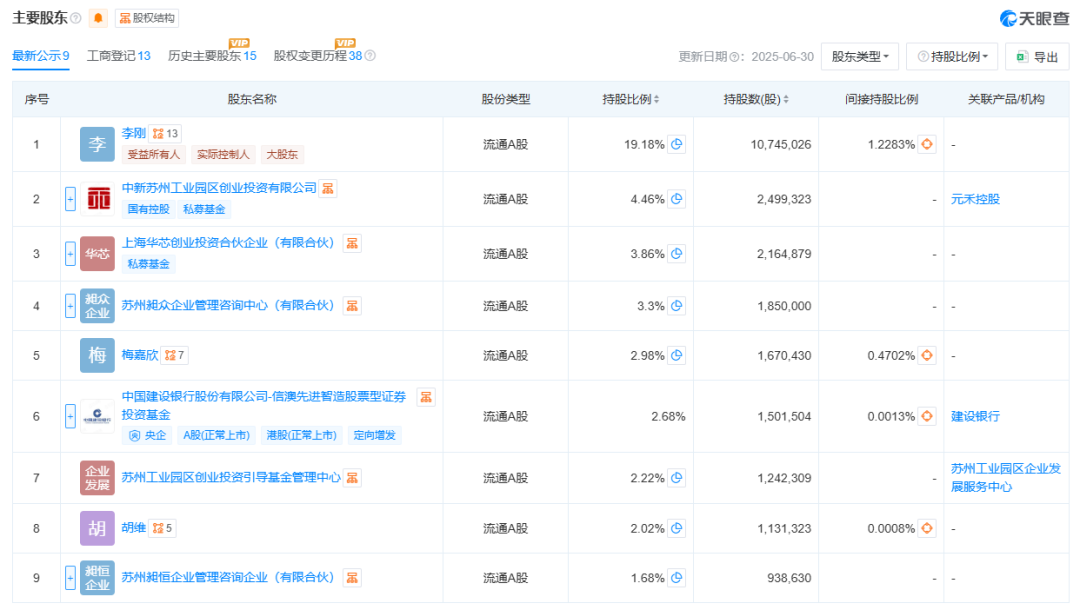This screenshot has height=610, width=1080.
Task: Expand row for 中新苏州工业园区创业投资有限公司
Action: [x=70, y=199]
